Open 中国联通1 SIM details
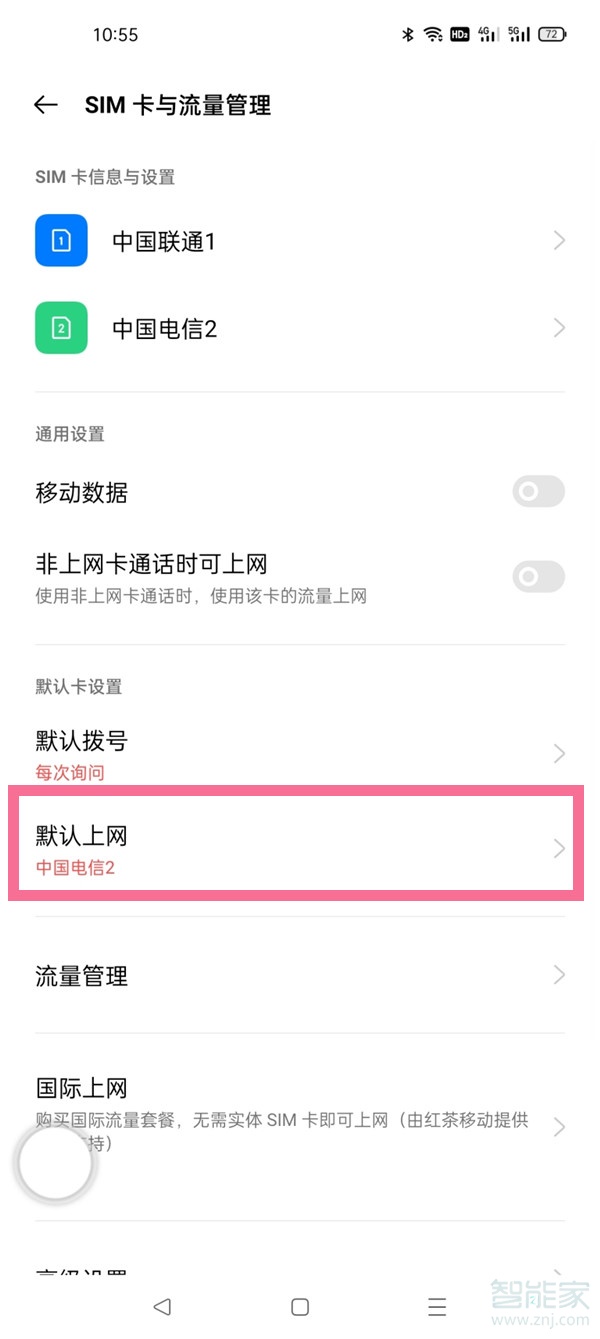Viewport: 600px width, 1339px height. pyautogui.click(x=300, y=240)
